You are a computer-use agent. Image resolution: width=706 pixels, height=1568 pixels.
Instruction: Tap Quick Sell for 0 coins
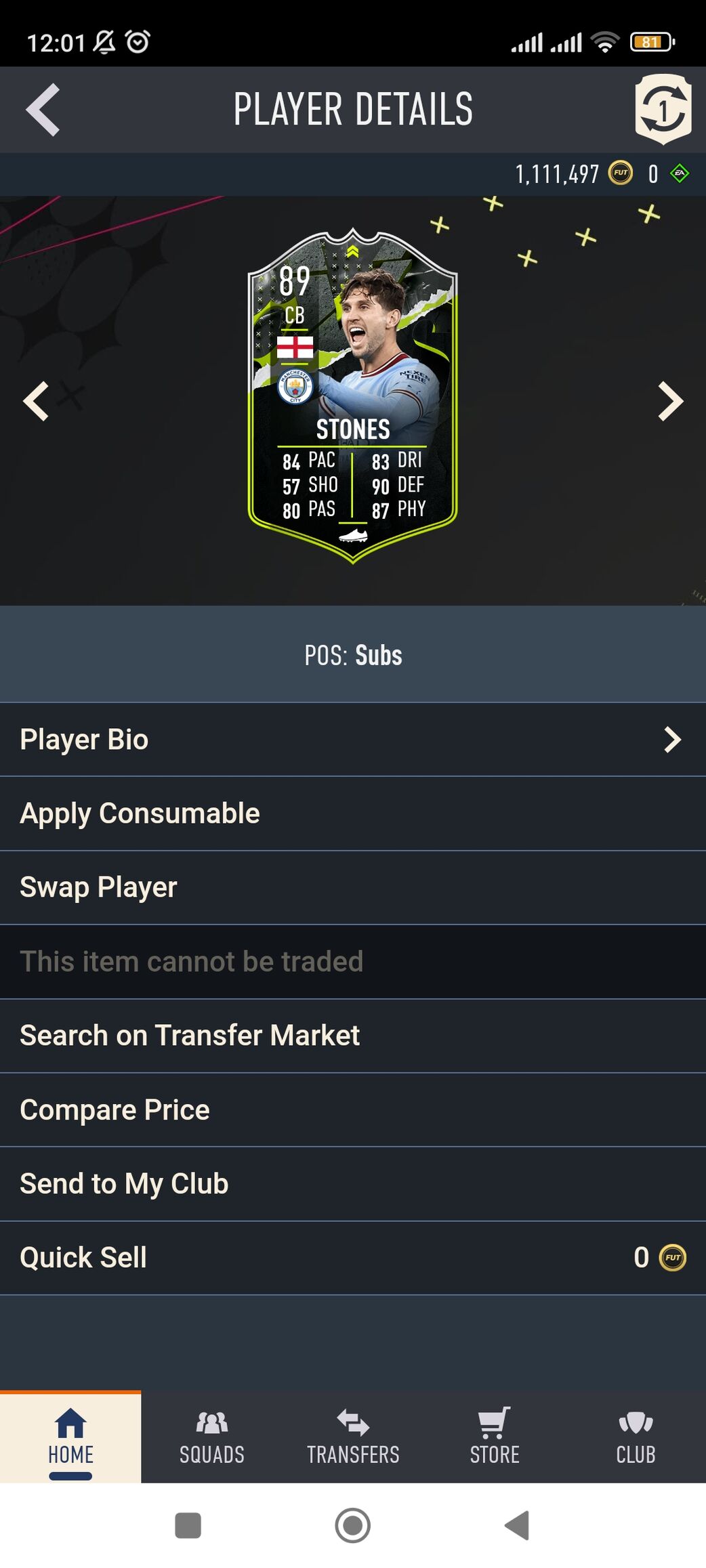(x=352, y=1258)
